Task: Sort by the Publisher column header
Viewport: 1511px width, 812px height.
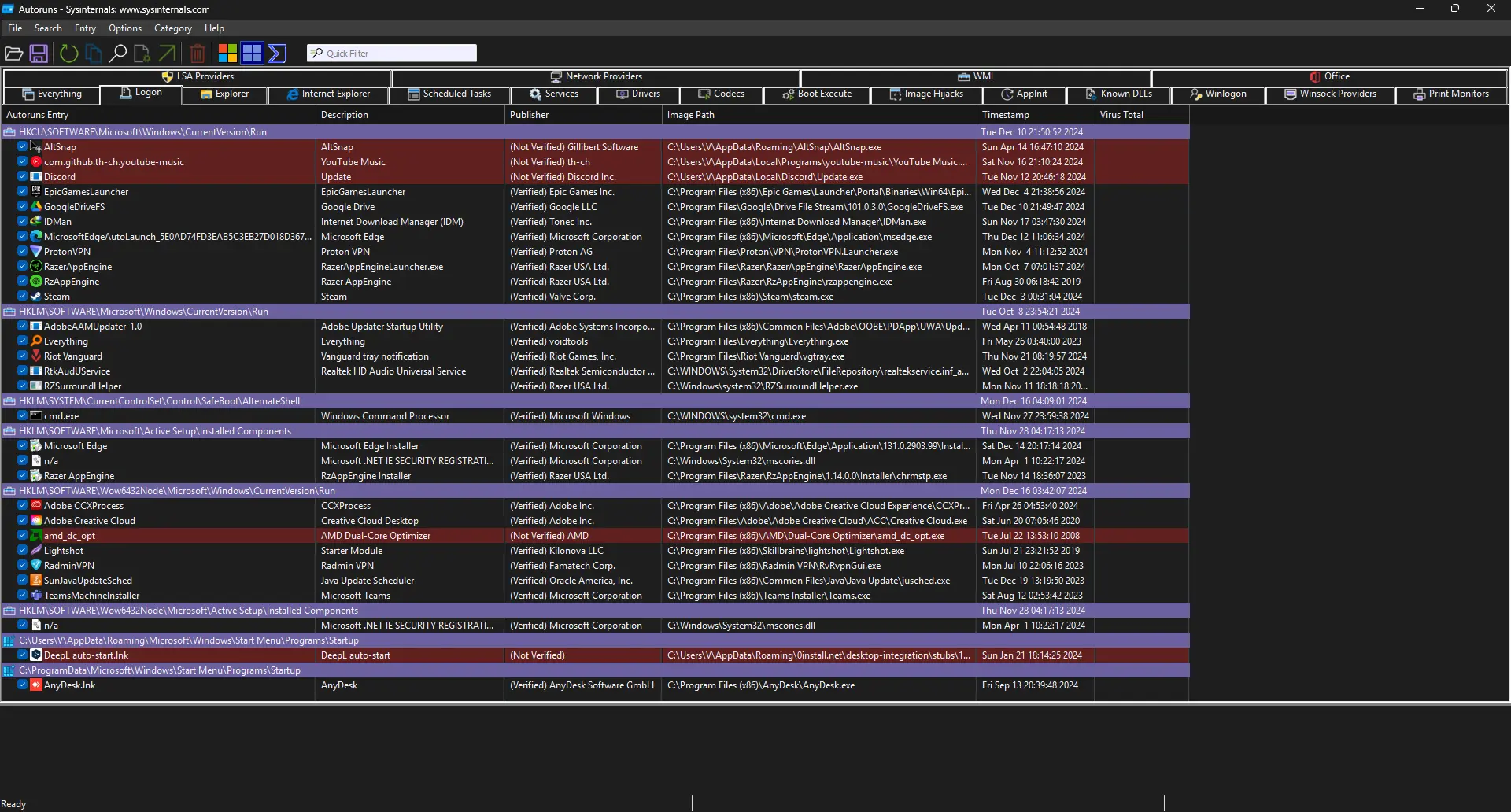Action: point(583,115)
